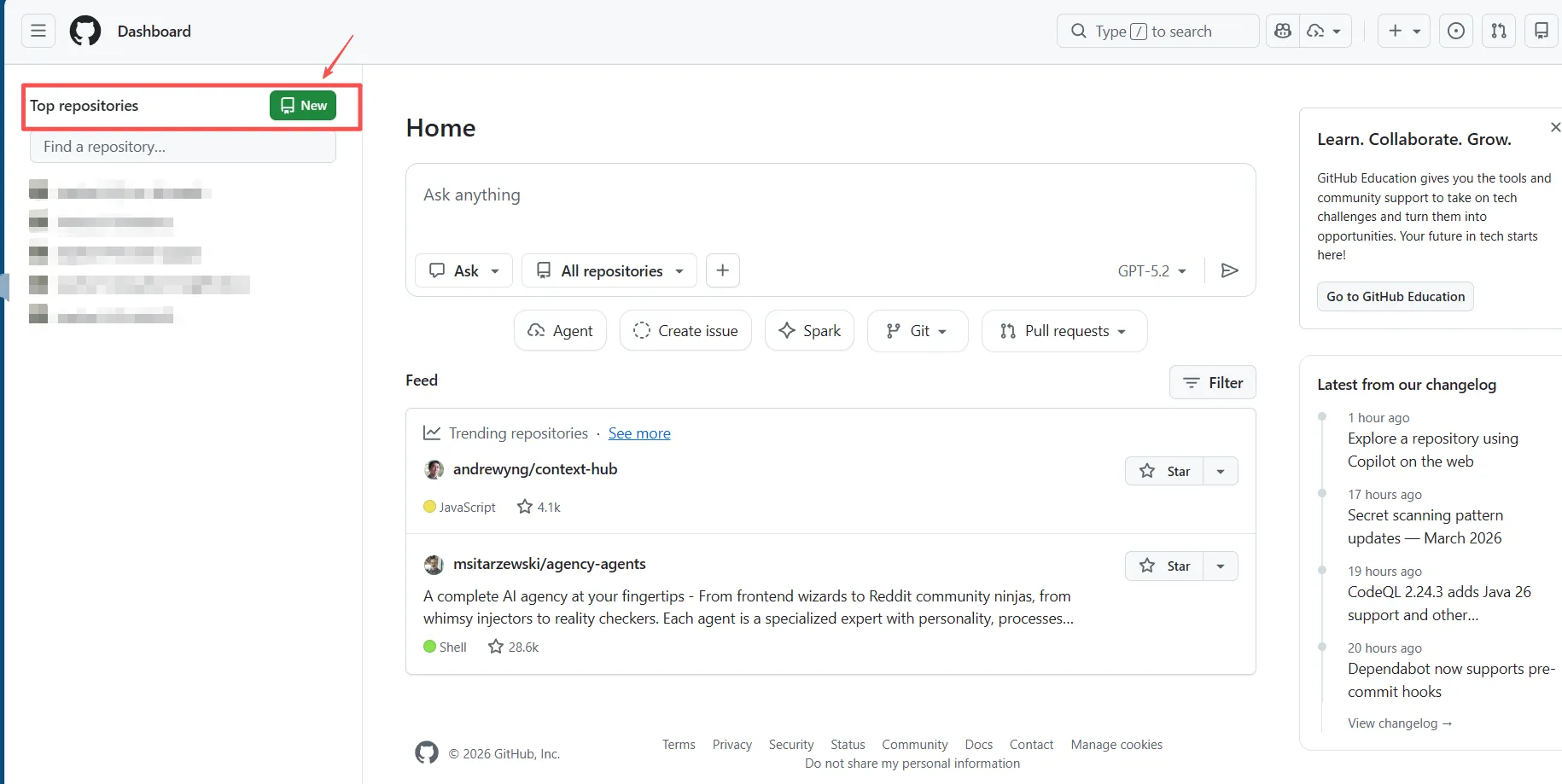
Task: Open Secret scanning pattern updates changelog entry
Action: point(1425,526)
